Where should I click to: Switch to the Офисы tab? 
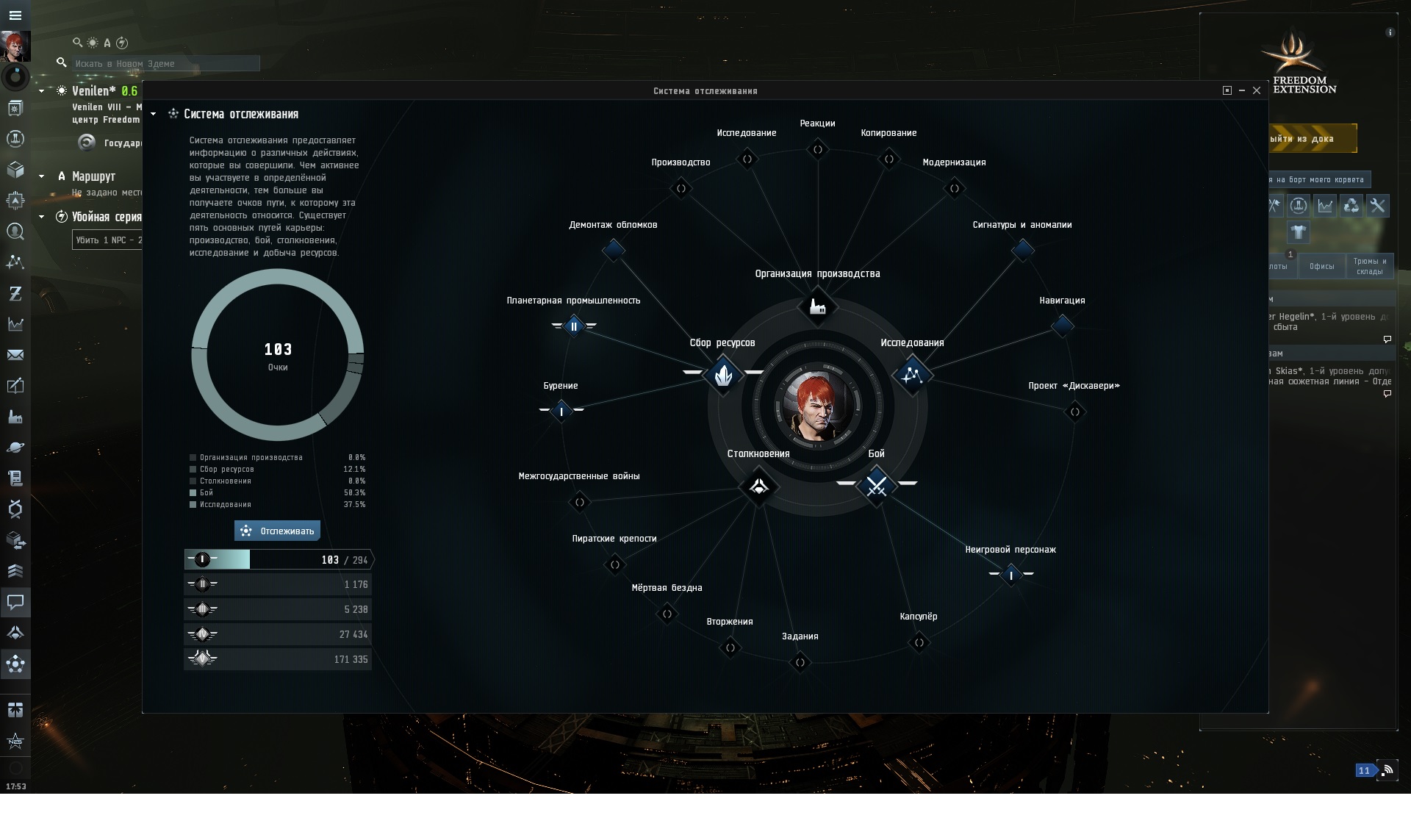pyautogui.click(x=1321, y=266)
